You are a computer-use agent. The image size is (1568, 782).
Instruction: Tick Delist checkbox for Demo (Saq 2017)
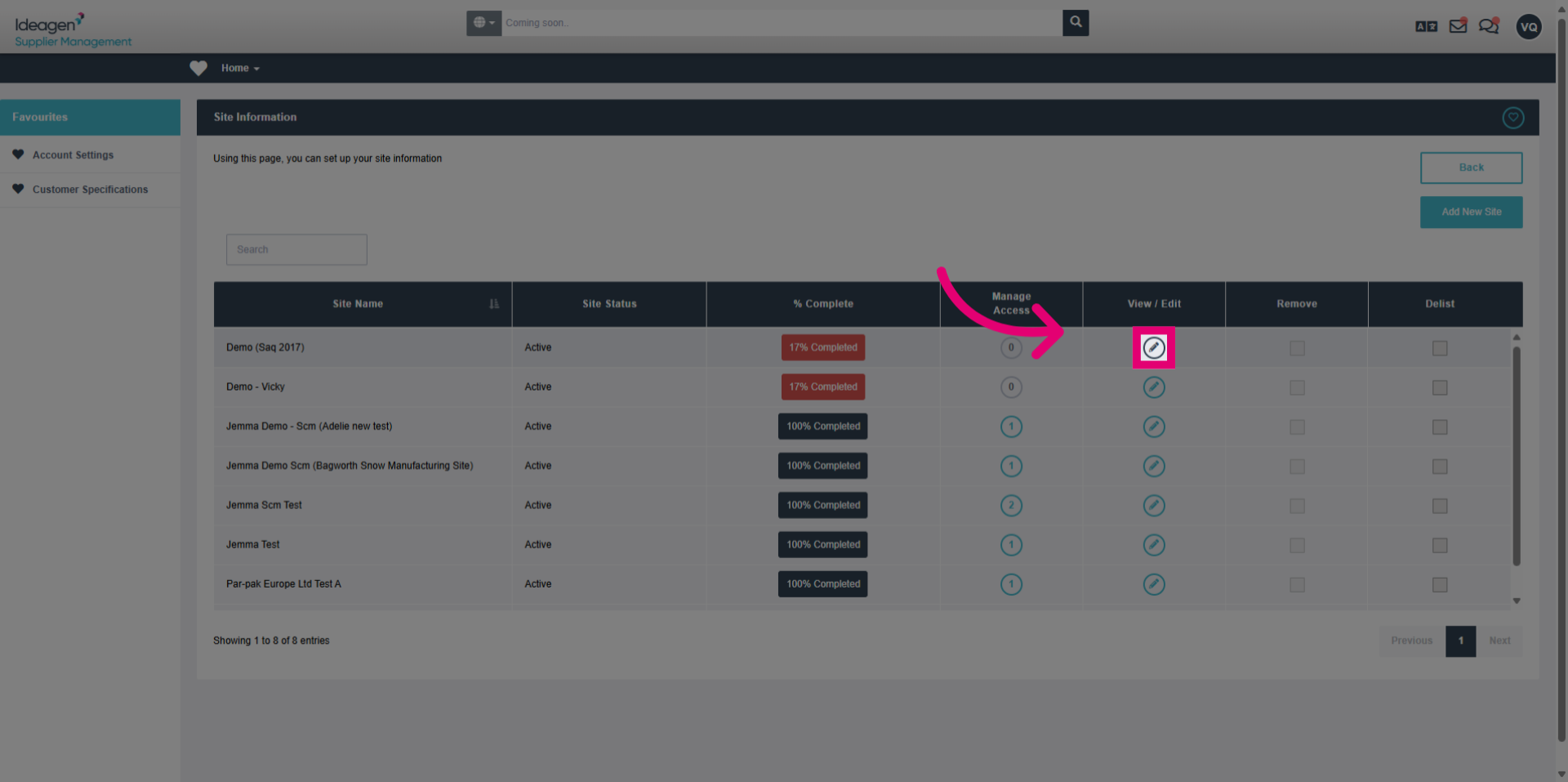click(1440, 348)
